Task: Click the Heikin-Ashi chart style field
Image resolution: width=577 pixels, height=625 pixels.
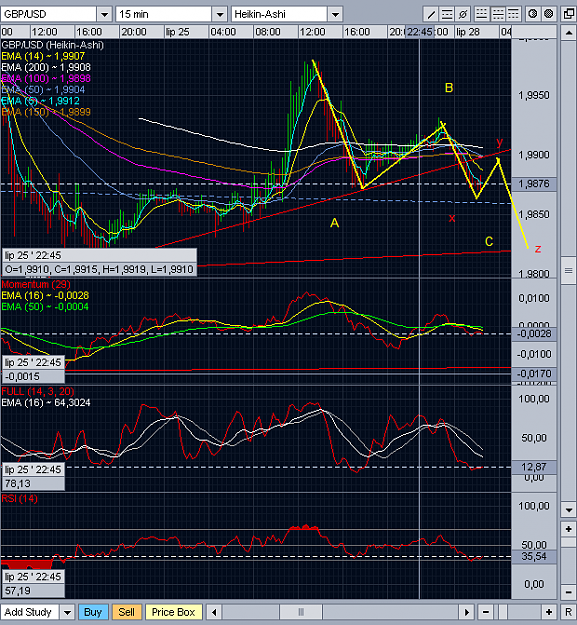Action: (280, 14)
